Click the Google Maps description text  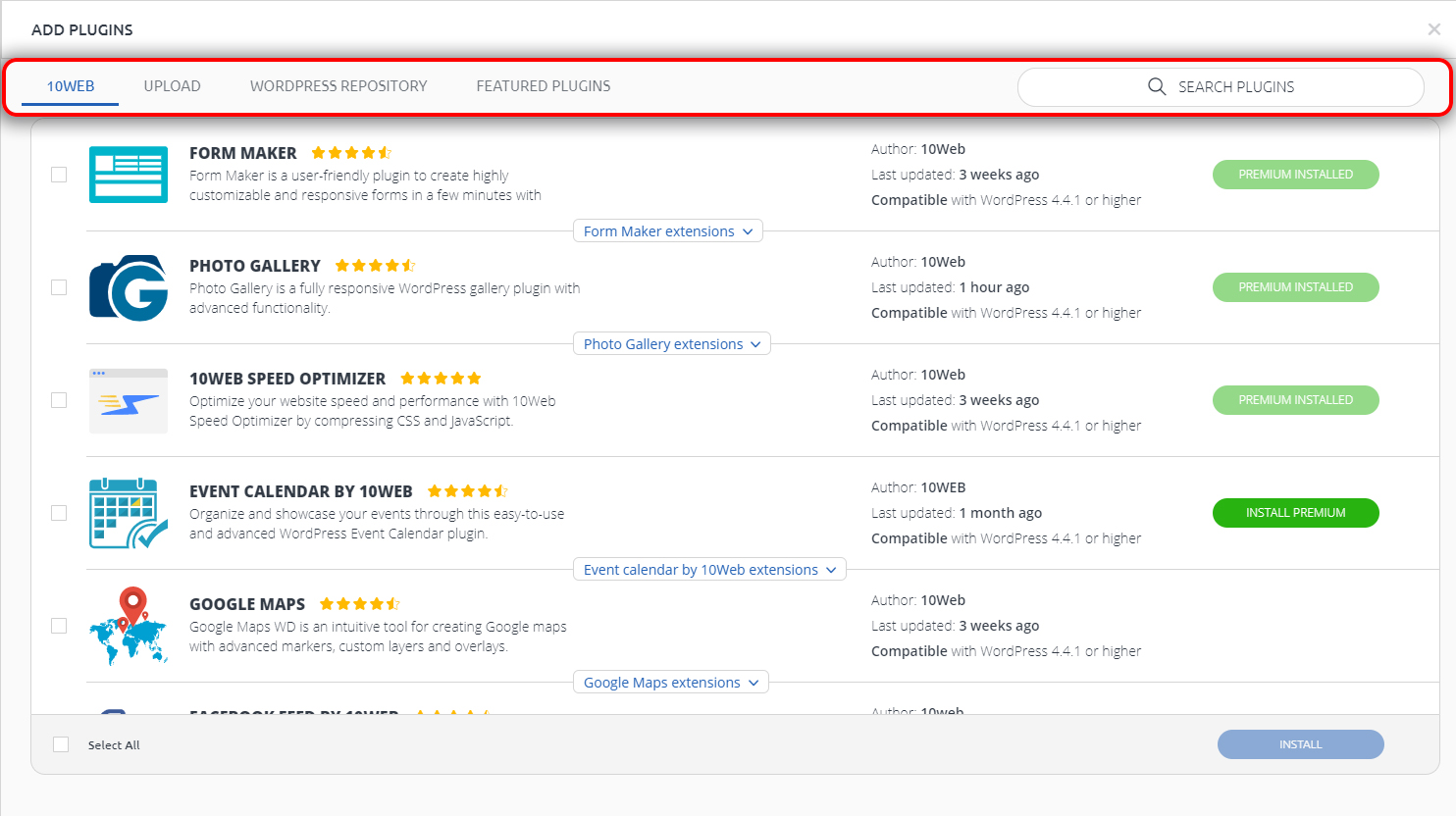[x=378, y=637]
